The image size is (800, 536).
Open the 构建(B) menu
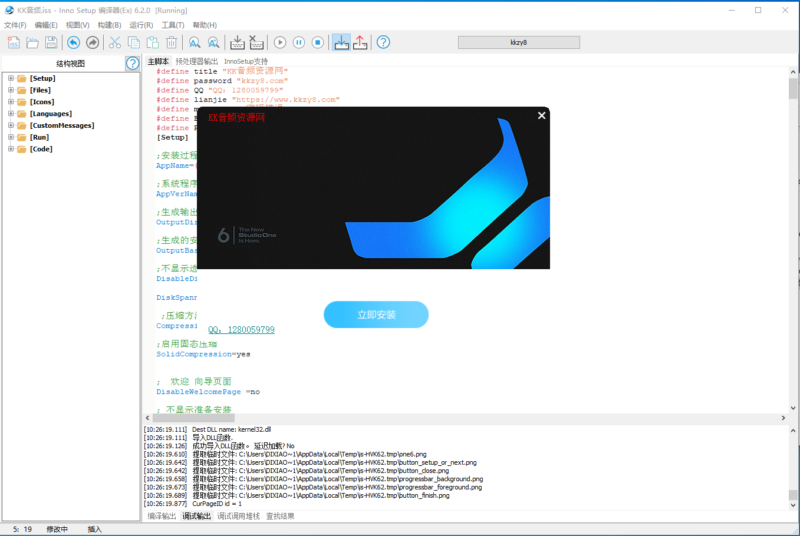point(110,25)
